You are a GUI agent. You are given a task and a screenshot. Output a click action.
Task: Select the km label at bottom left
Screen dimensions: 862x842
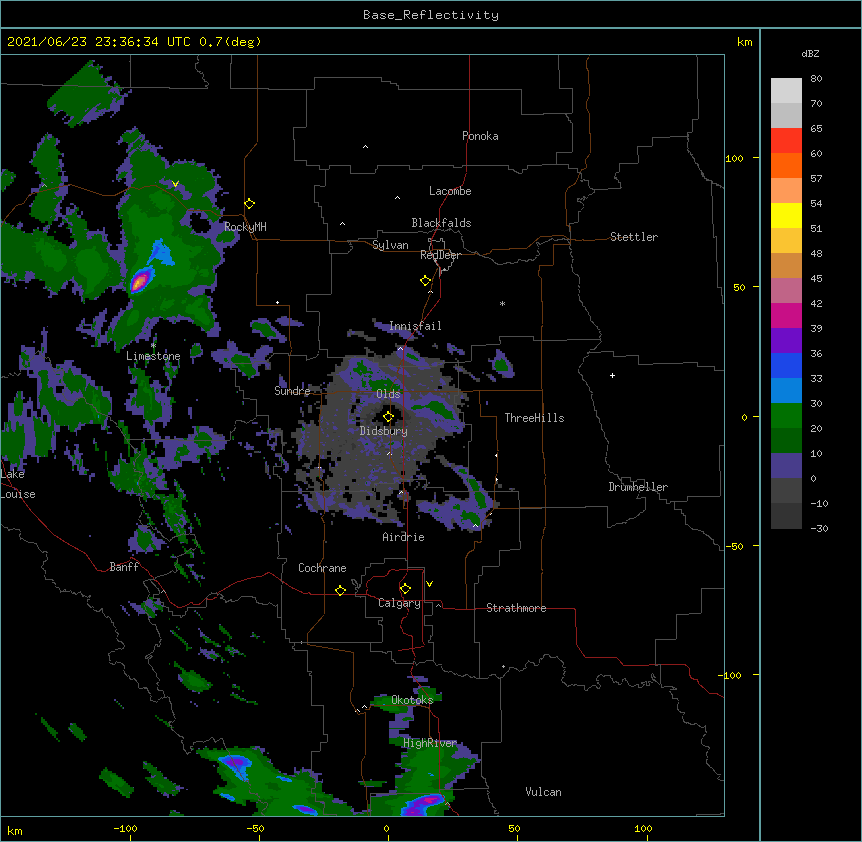click(15, 830)
